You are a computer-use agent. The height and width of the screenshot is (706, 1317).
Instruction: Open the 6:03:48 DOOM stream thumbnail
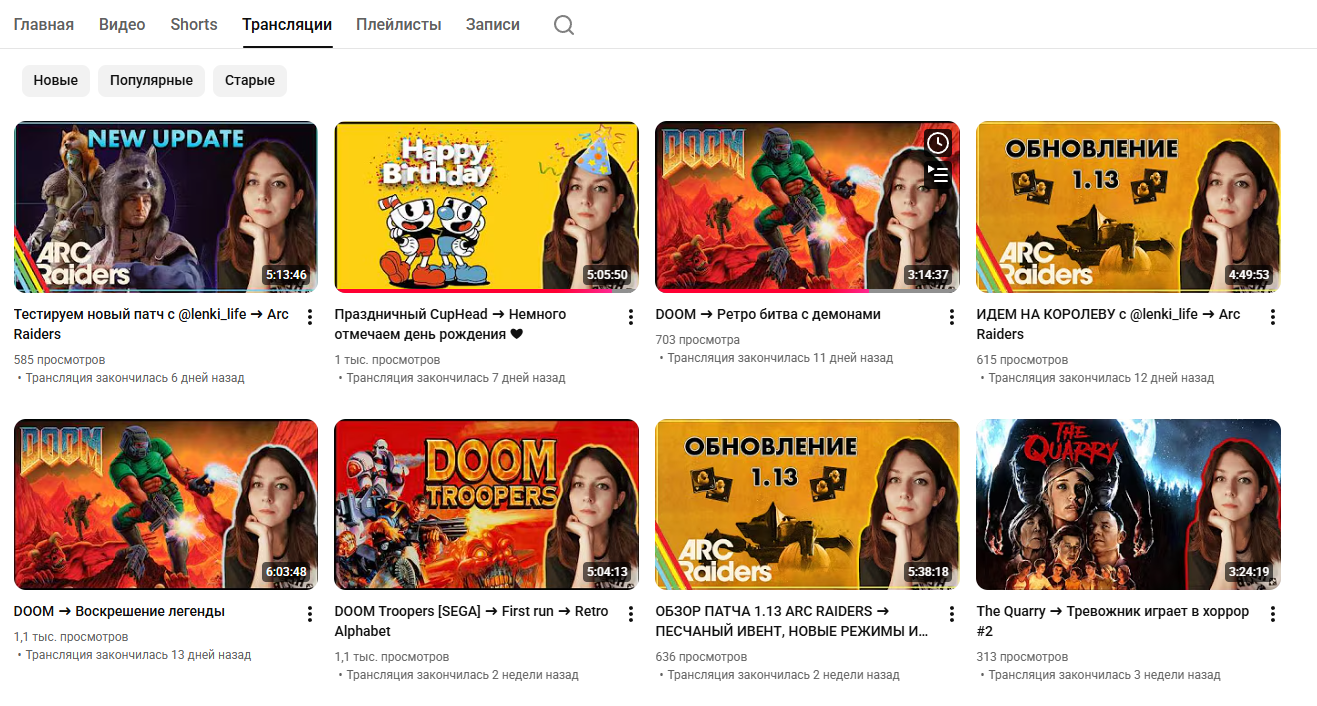tap(166, 504)
